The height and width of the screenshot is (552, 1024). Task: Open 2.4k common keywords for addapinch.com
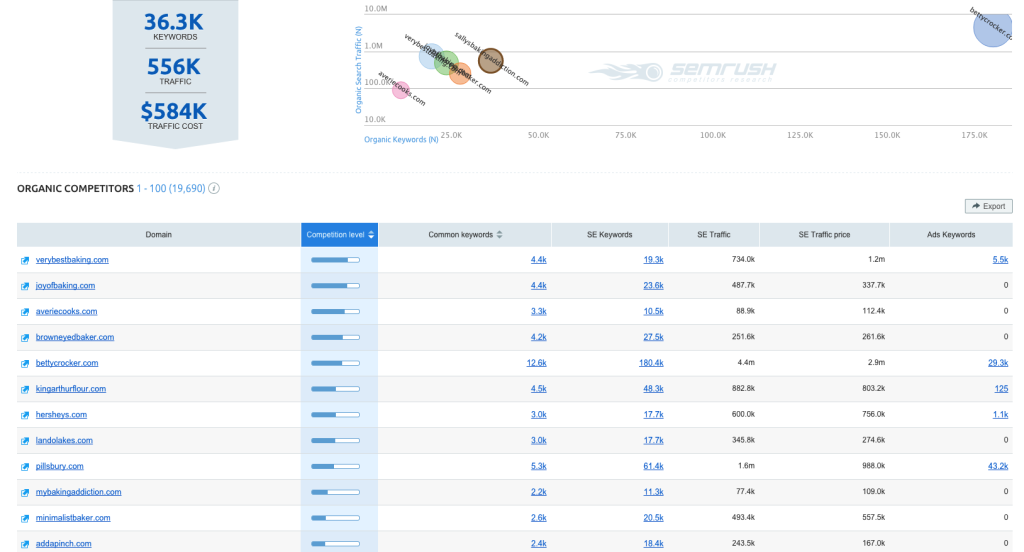(x=539, y=544)
